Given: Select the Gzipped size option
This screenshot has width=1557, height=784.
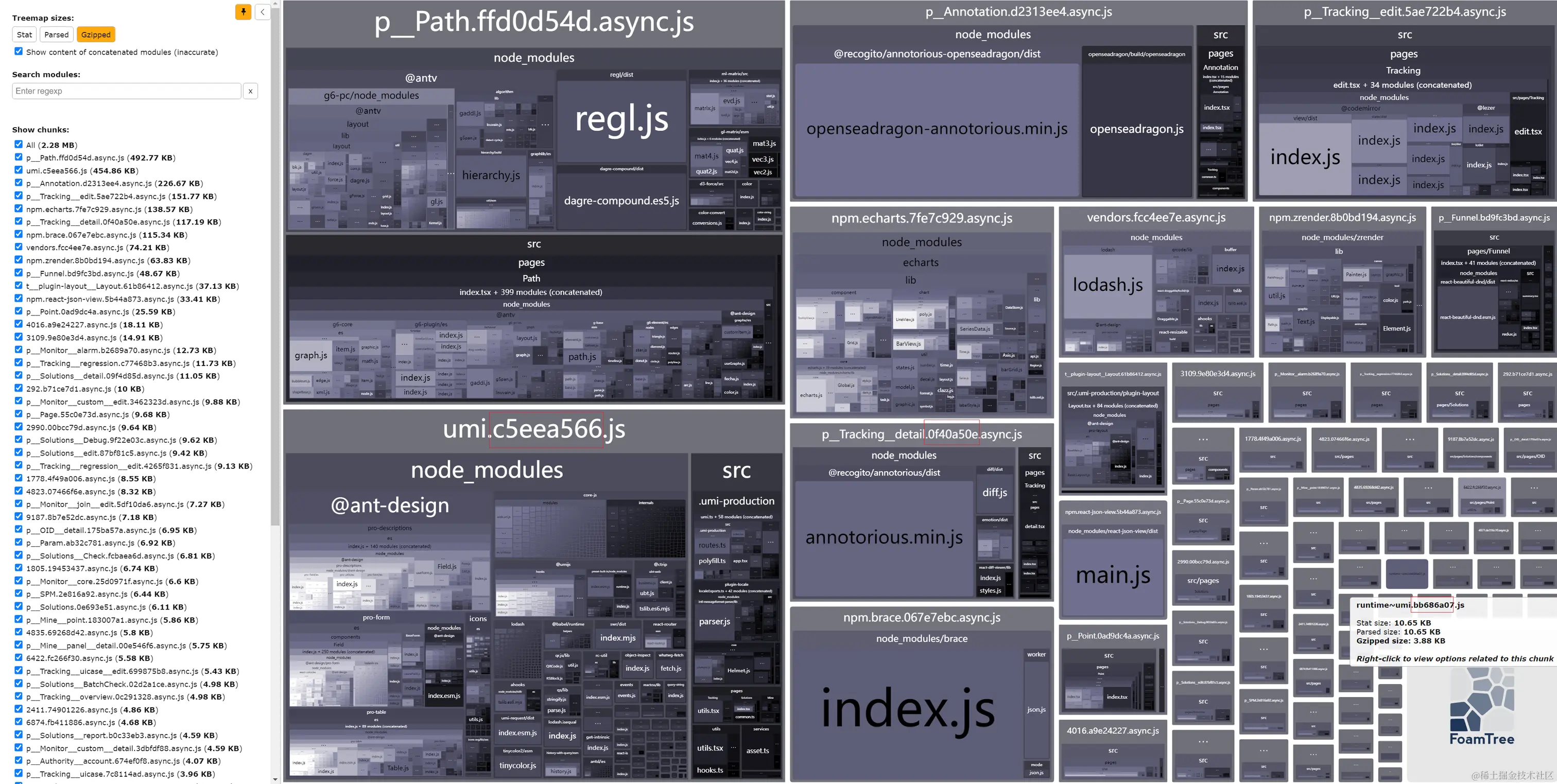Looking at the screenshot, I should (x=95, y=34).
